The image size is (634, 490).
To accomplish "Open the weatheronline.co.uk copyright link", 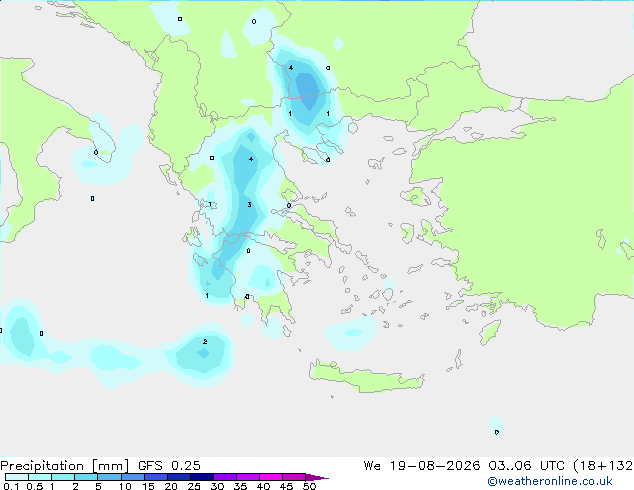I will pyautogui.click(x=550, y=481).
